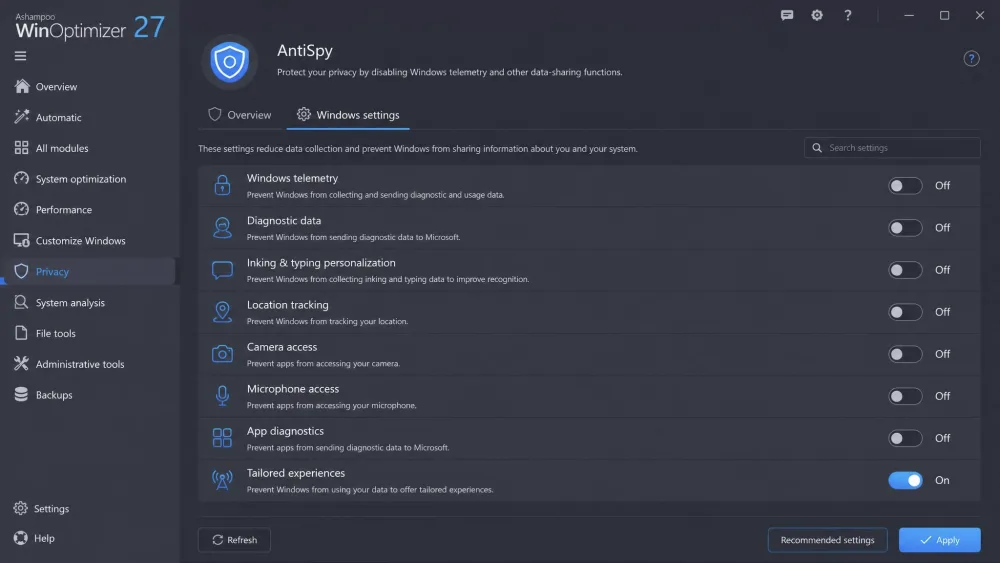The image size is (1000, 563).
Task: Click the File tools document icon
Action: click(22, 333)
